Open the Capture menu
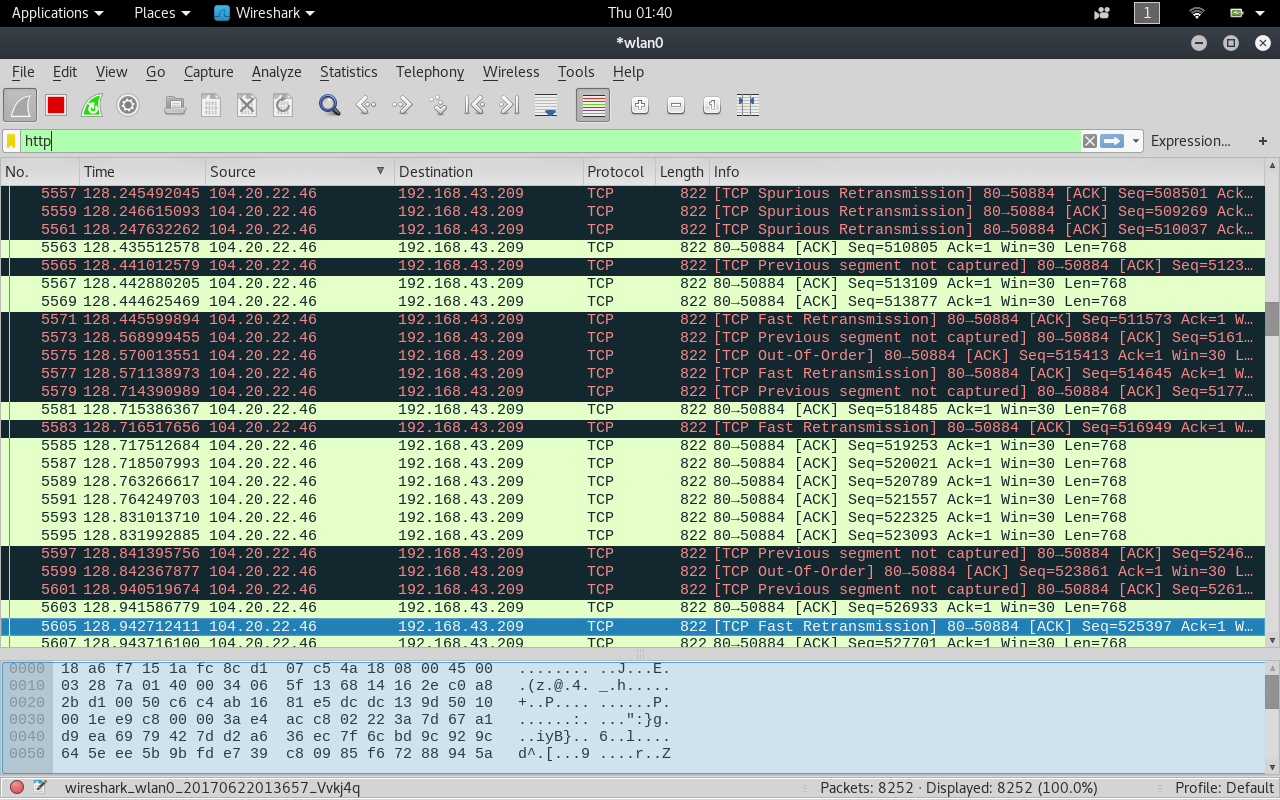This screenshot has width=1280, height=800. [x=208, y=72]
